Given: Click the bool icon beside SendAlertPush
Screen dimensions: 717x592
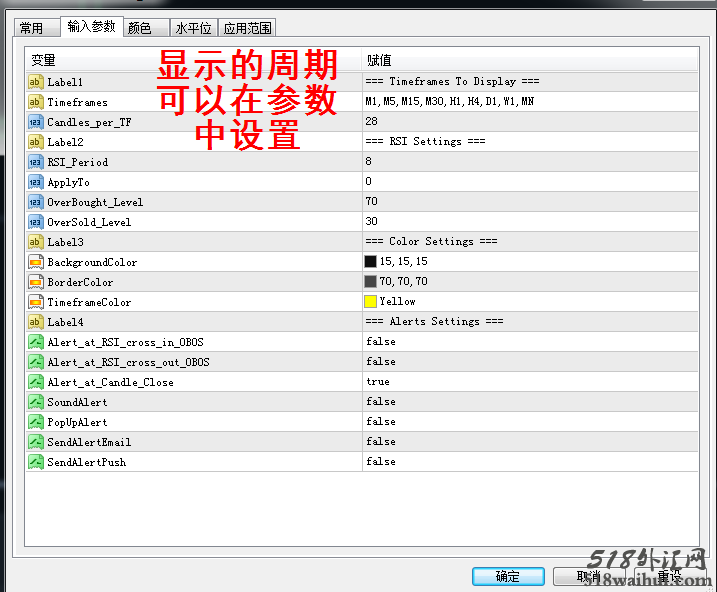Looking at the screenshot, I should coord(36,462).
